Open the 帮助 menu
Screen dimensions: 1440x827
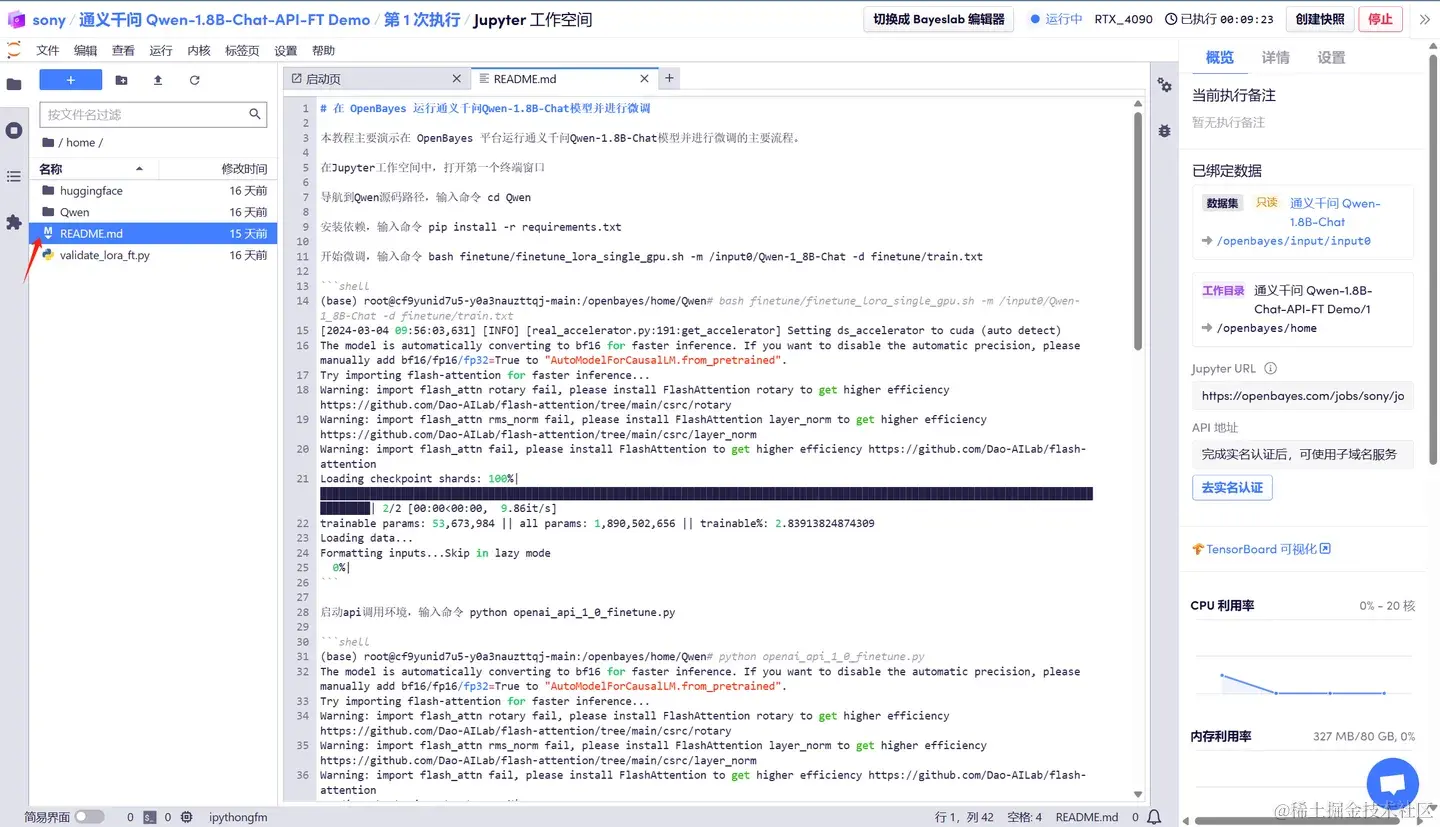(x=324, y=50)
